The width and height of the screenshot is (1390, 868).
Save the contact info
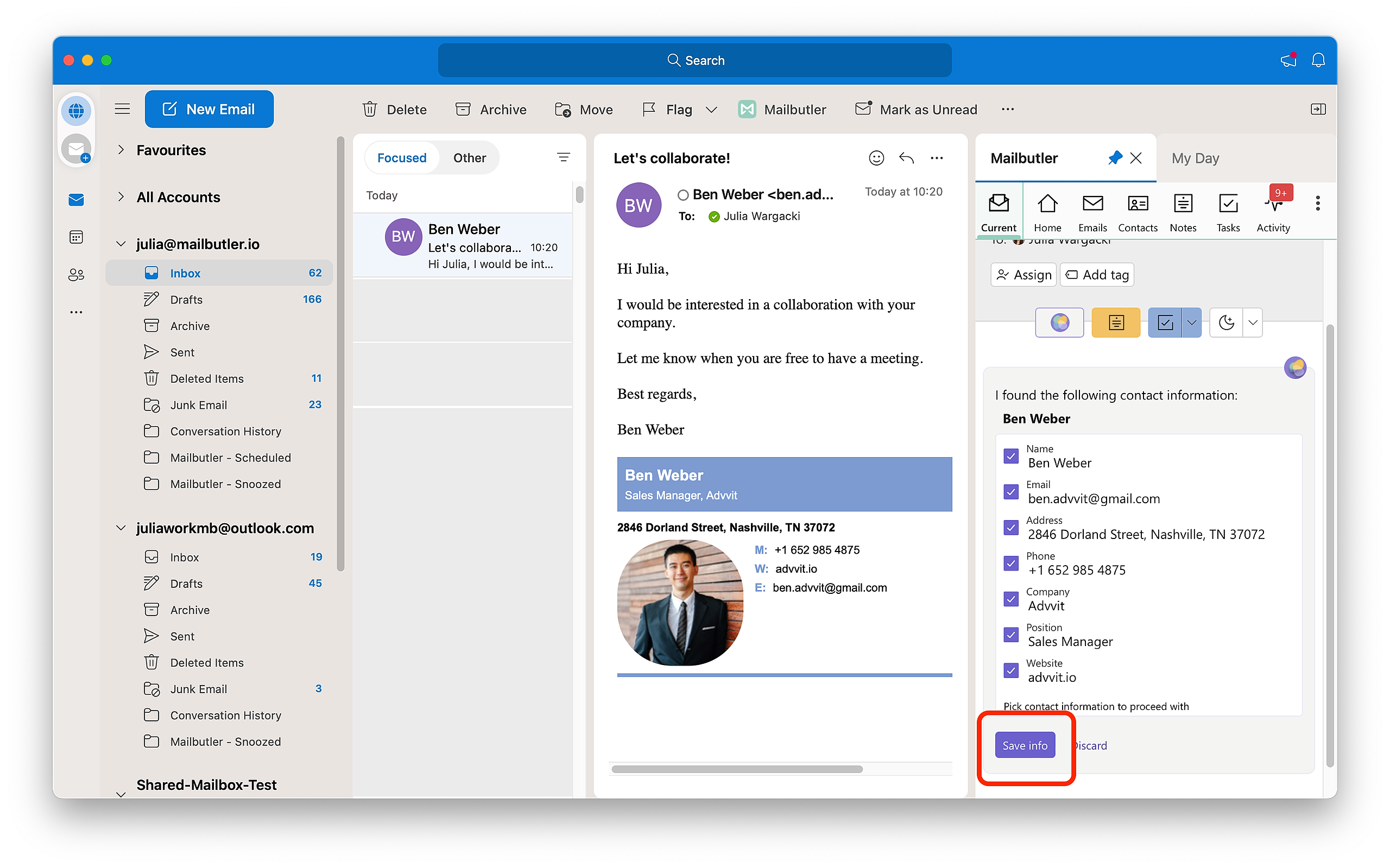pyautogui.click(x=1025, y=745)
